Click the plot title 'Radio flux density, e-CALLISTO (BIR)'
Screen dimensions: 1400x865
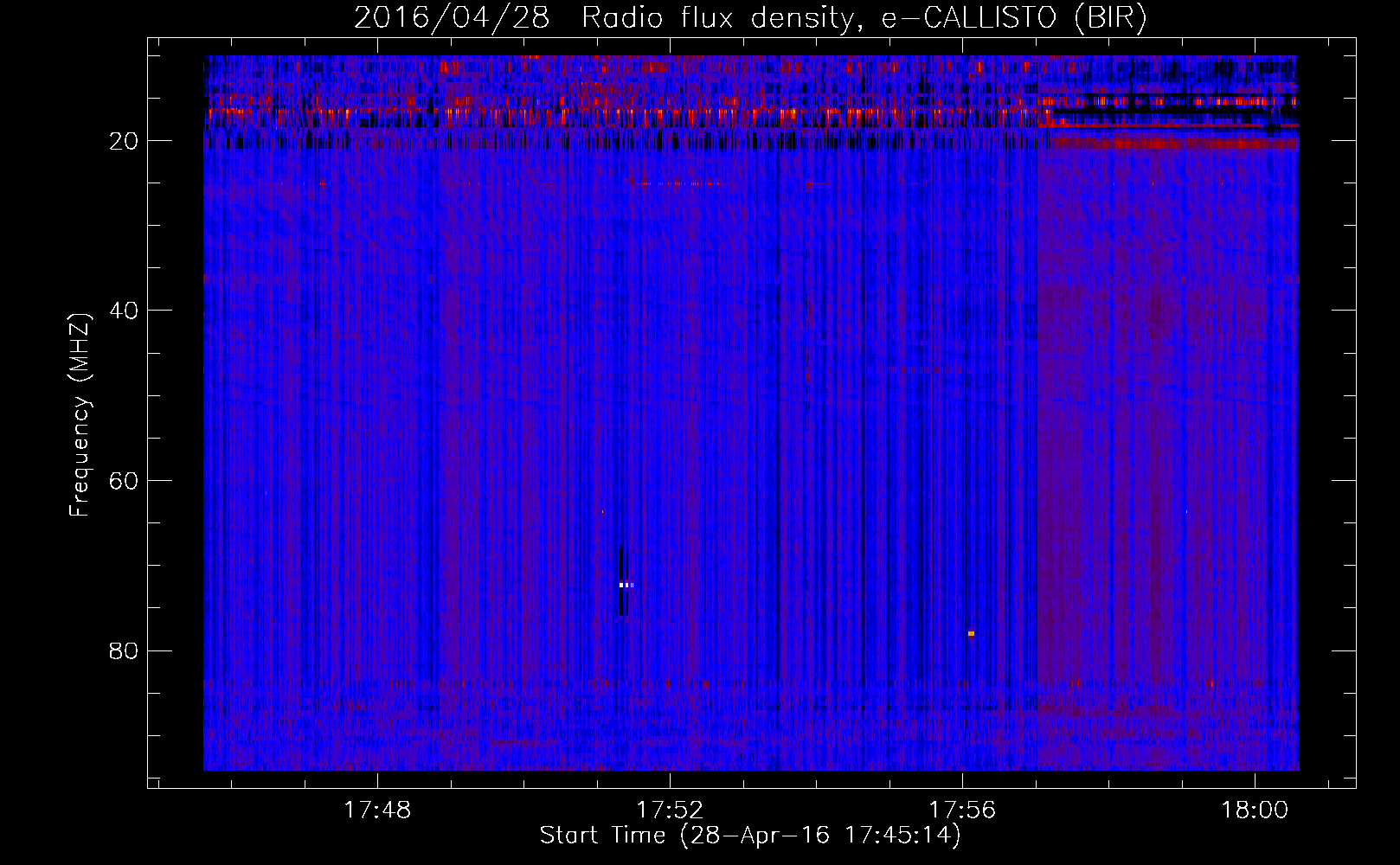pos(864,18)
